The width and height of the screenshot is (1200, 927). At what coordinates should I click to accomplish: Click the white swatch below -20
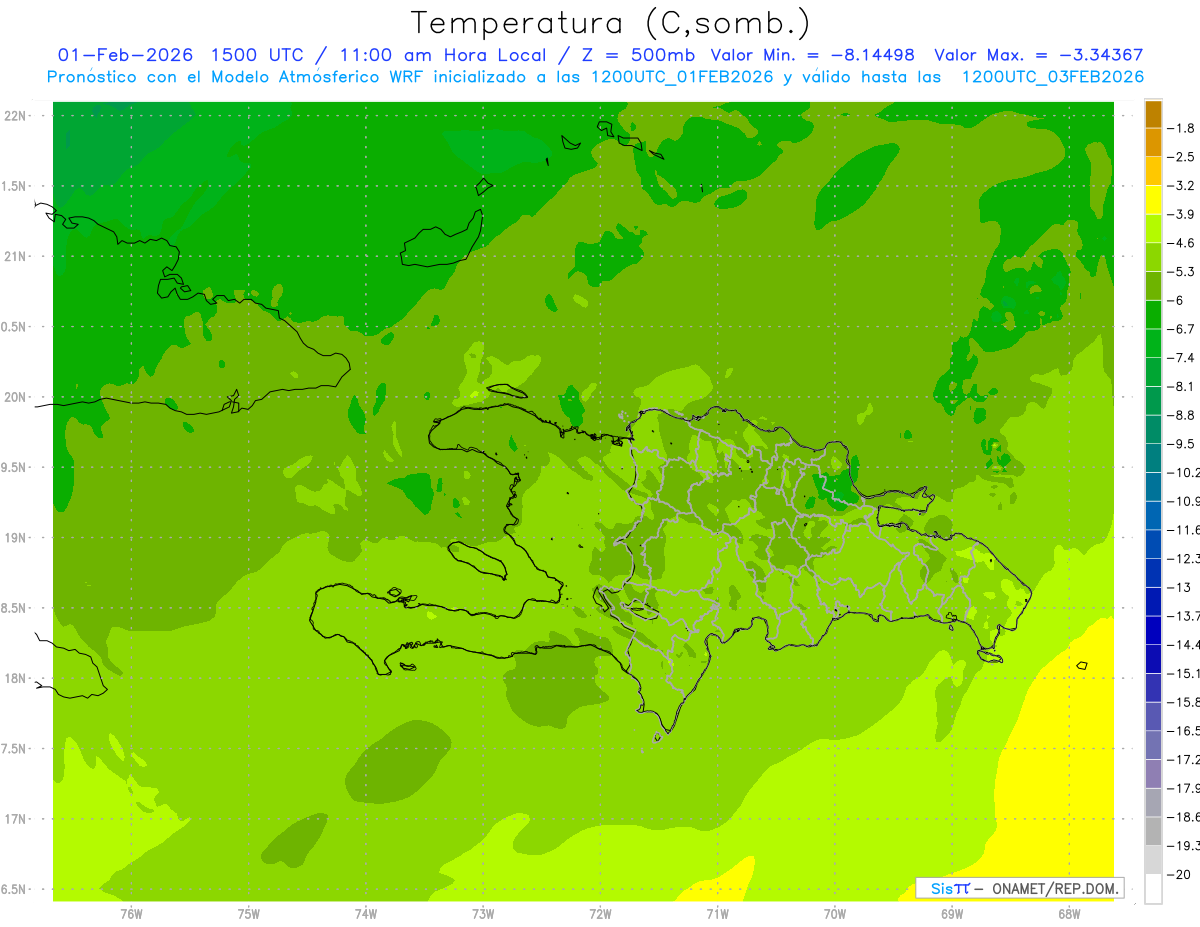pyautogui.click(x=1153, y=889)
